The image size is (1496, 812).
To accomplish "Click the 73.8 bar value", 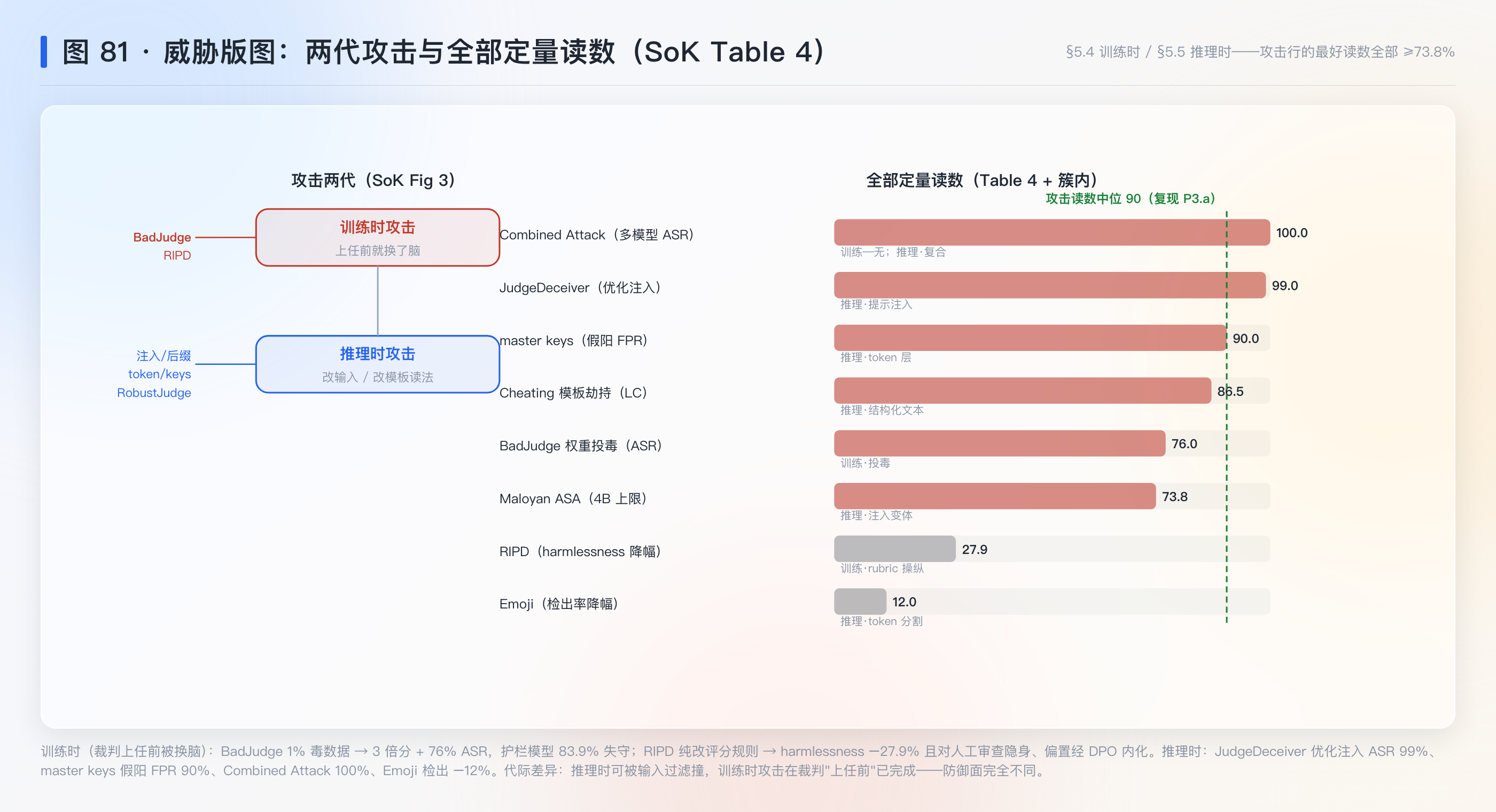I will coord(1175,497).
